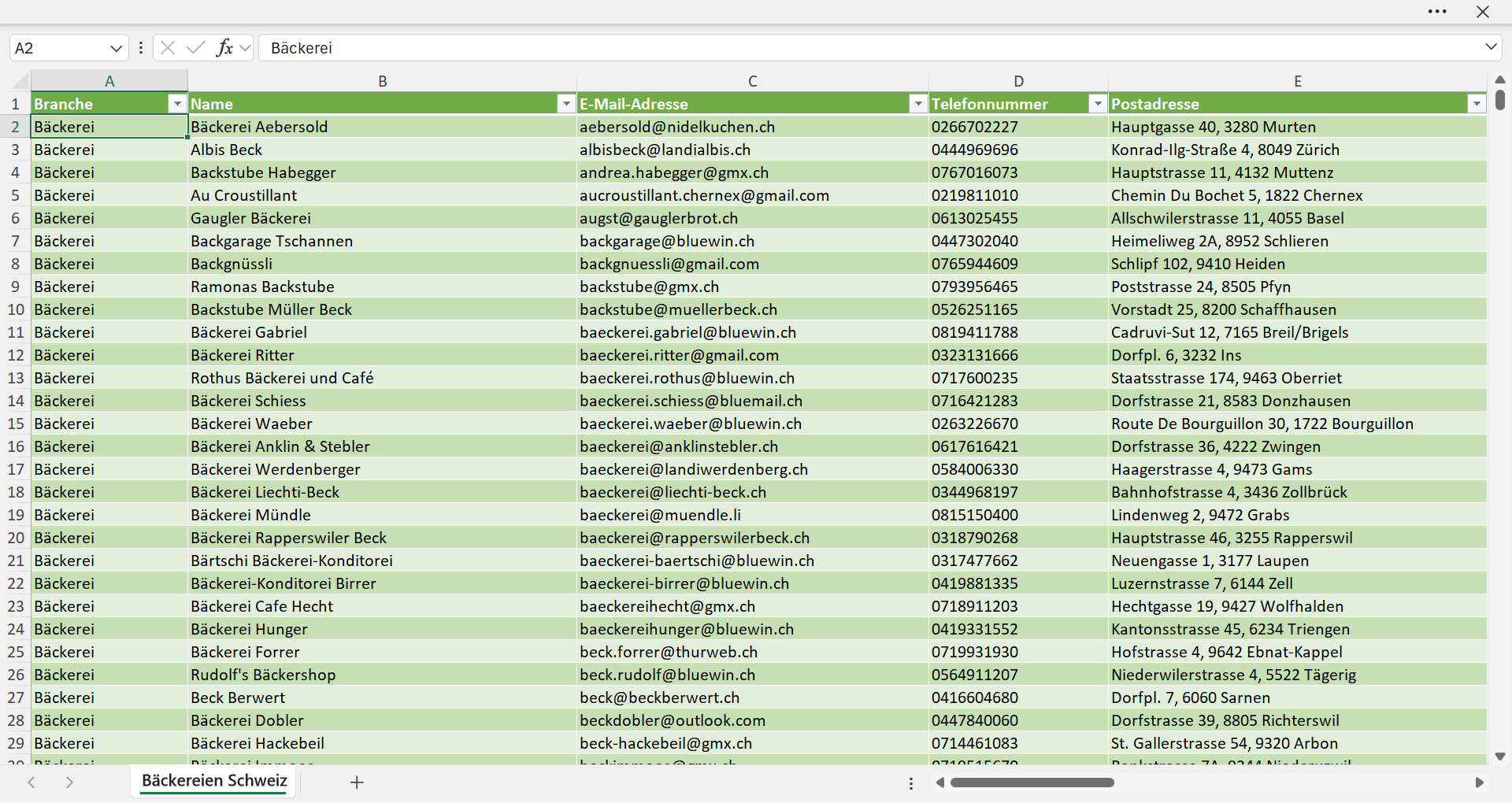Select column E header

(x=1298, y=81)
